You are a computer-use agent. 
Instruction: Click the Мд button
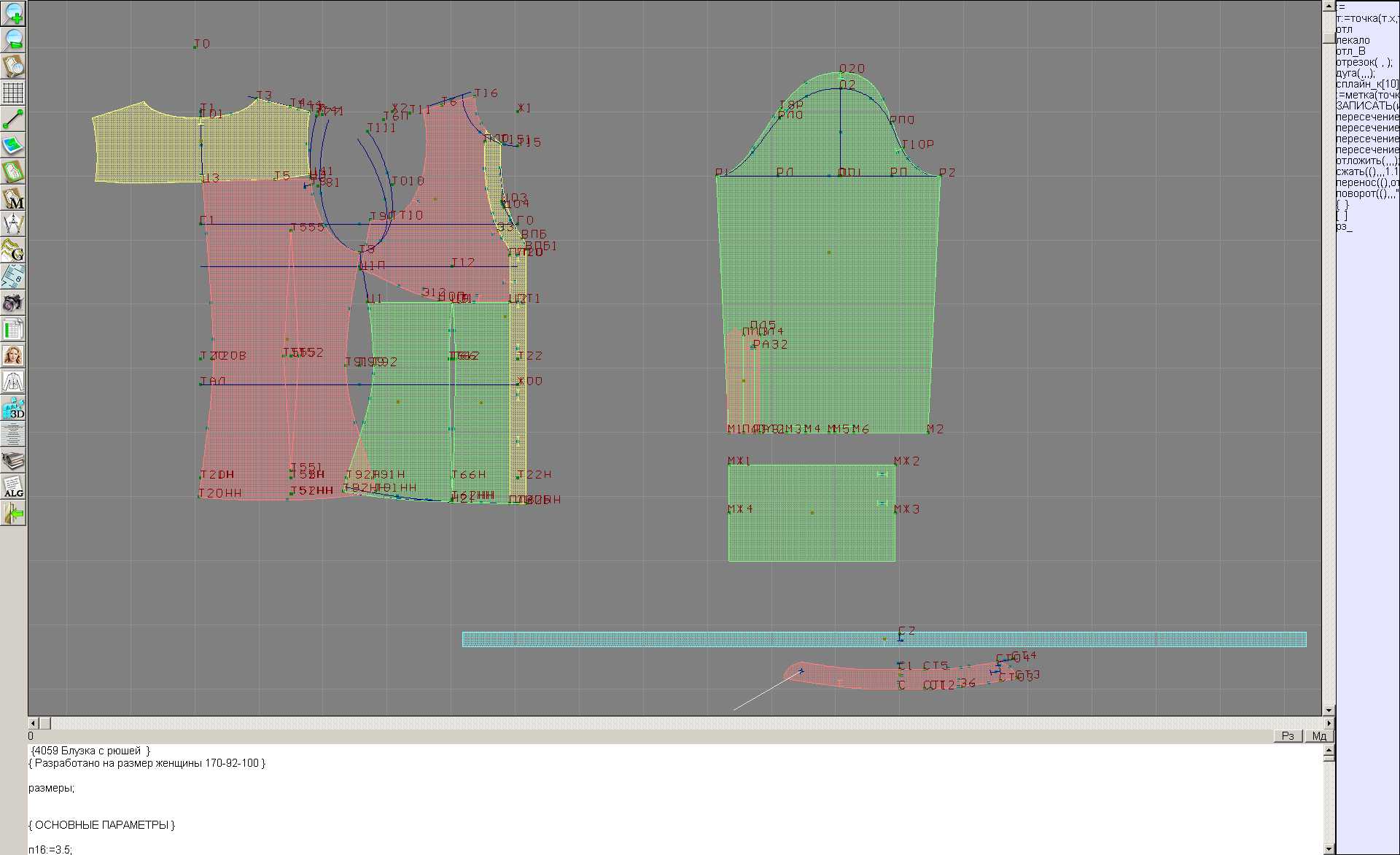pyautogui.click(x=1319, y=735)
